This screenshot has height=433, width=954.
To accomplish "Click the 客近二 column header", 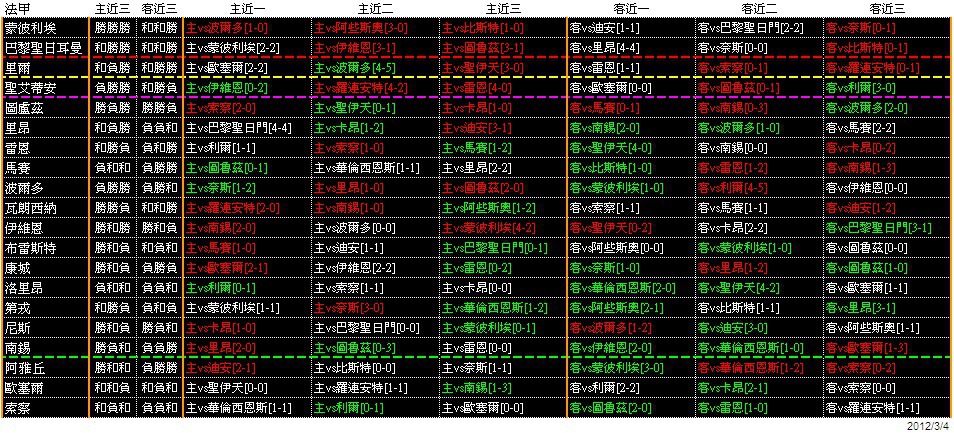I will tap(758, 9).
